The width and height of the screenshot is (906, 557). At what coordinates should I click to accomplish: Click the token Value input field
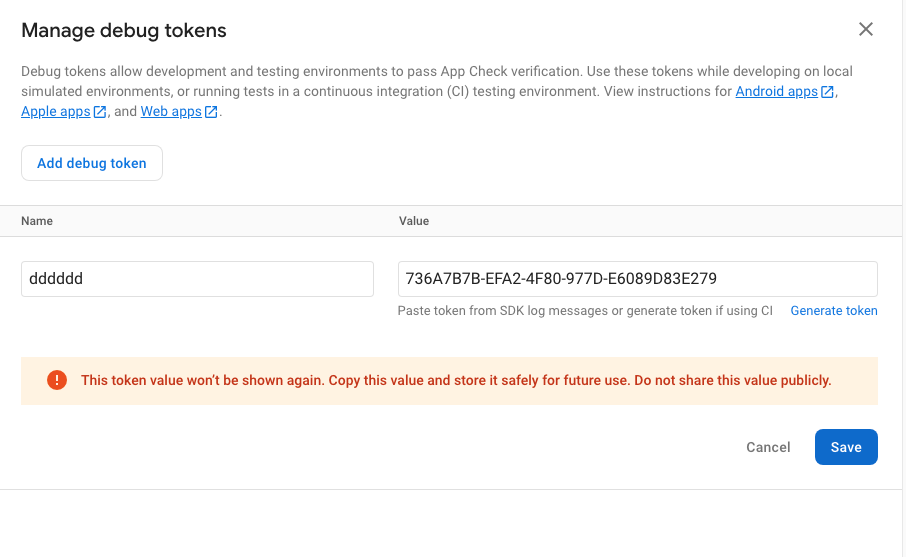point(637,279)
